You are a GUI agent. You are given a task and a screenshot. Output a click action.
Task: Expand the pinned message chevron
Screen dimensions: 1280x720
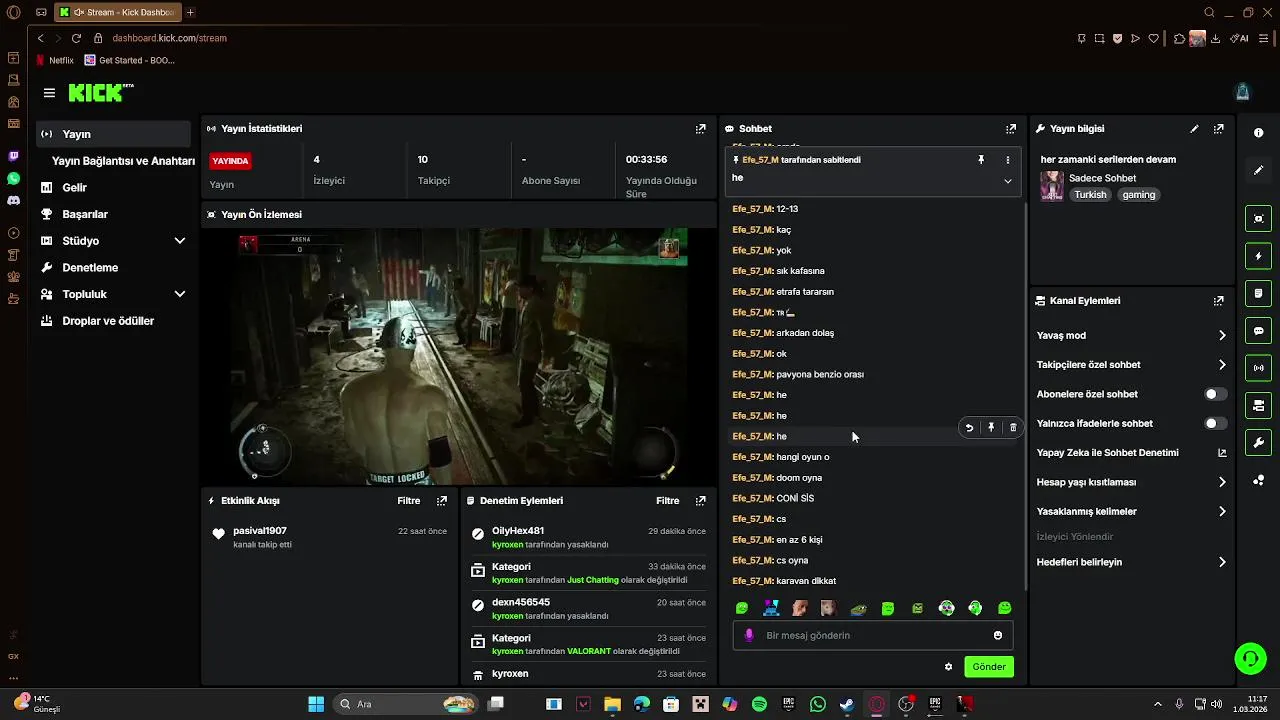(x=1008, y=181)
